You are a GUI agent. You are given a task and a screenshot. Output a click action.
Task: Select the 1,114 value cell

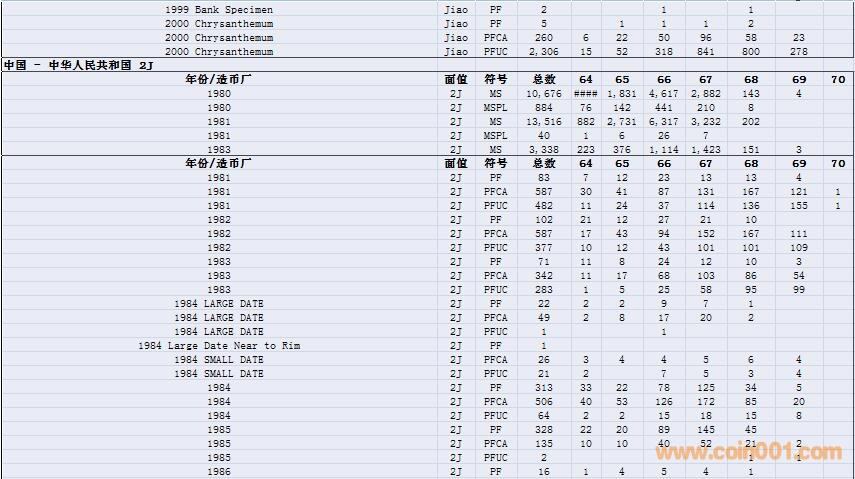click(663, 149)
